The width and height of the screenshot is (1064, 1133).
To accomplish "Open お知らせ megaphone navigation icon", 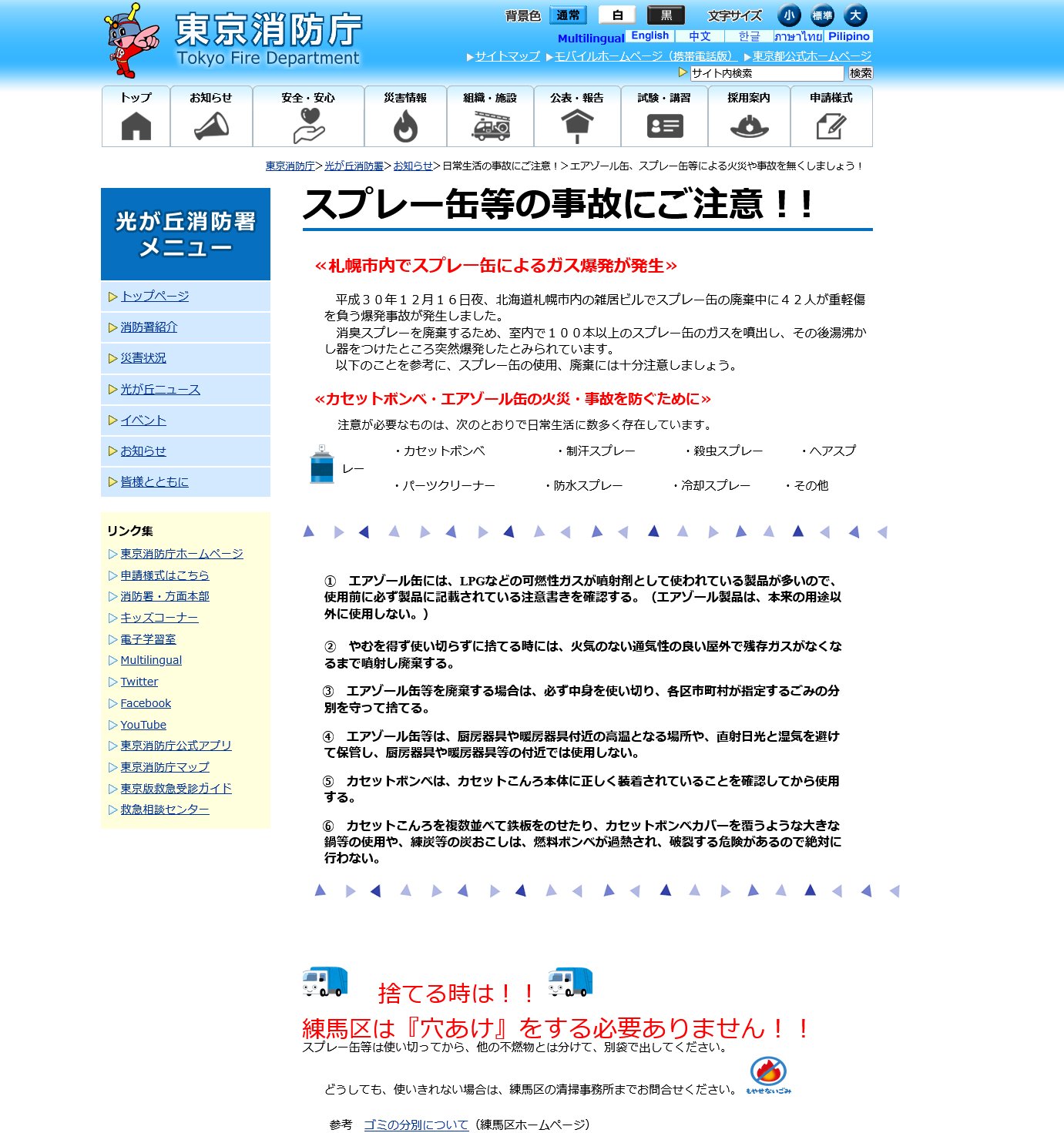I will tap(211, 116).
